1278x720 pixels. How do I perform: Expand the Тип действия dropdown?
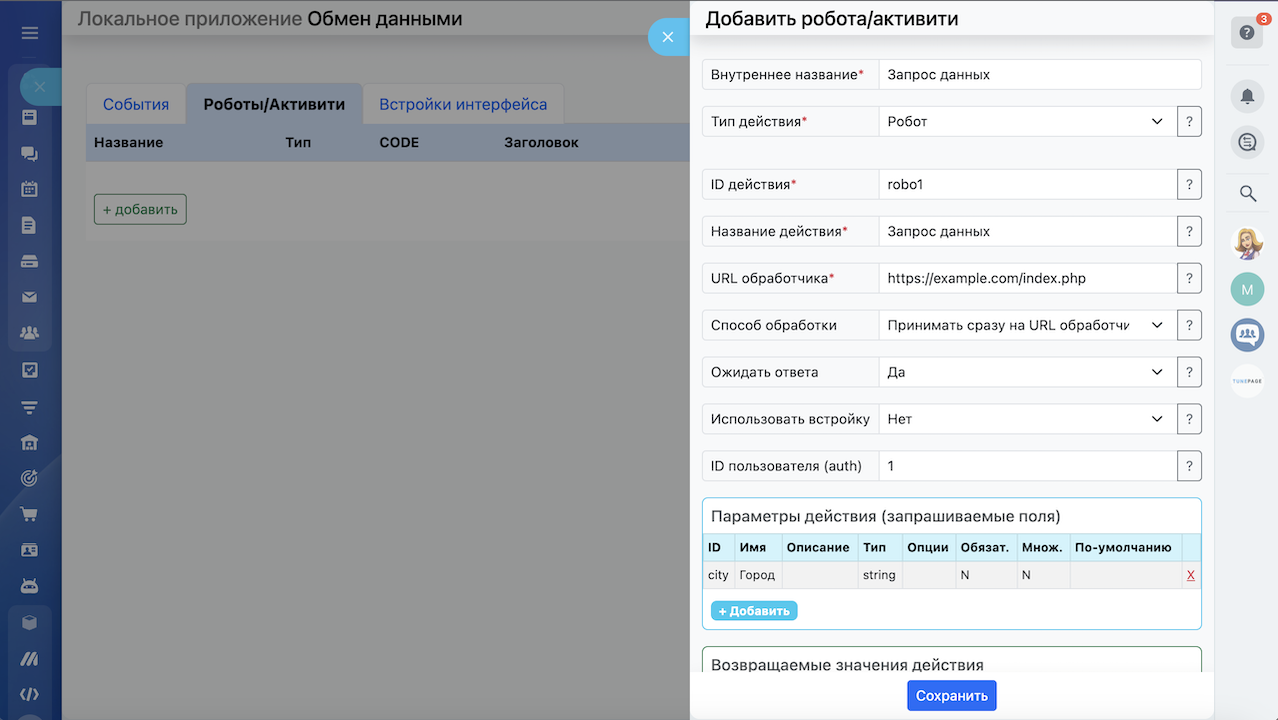click(1026, 121)
